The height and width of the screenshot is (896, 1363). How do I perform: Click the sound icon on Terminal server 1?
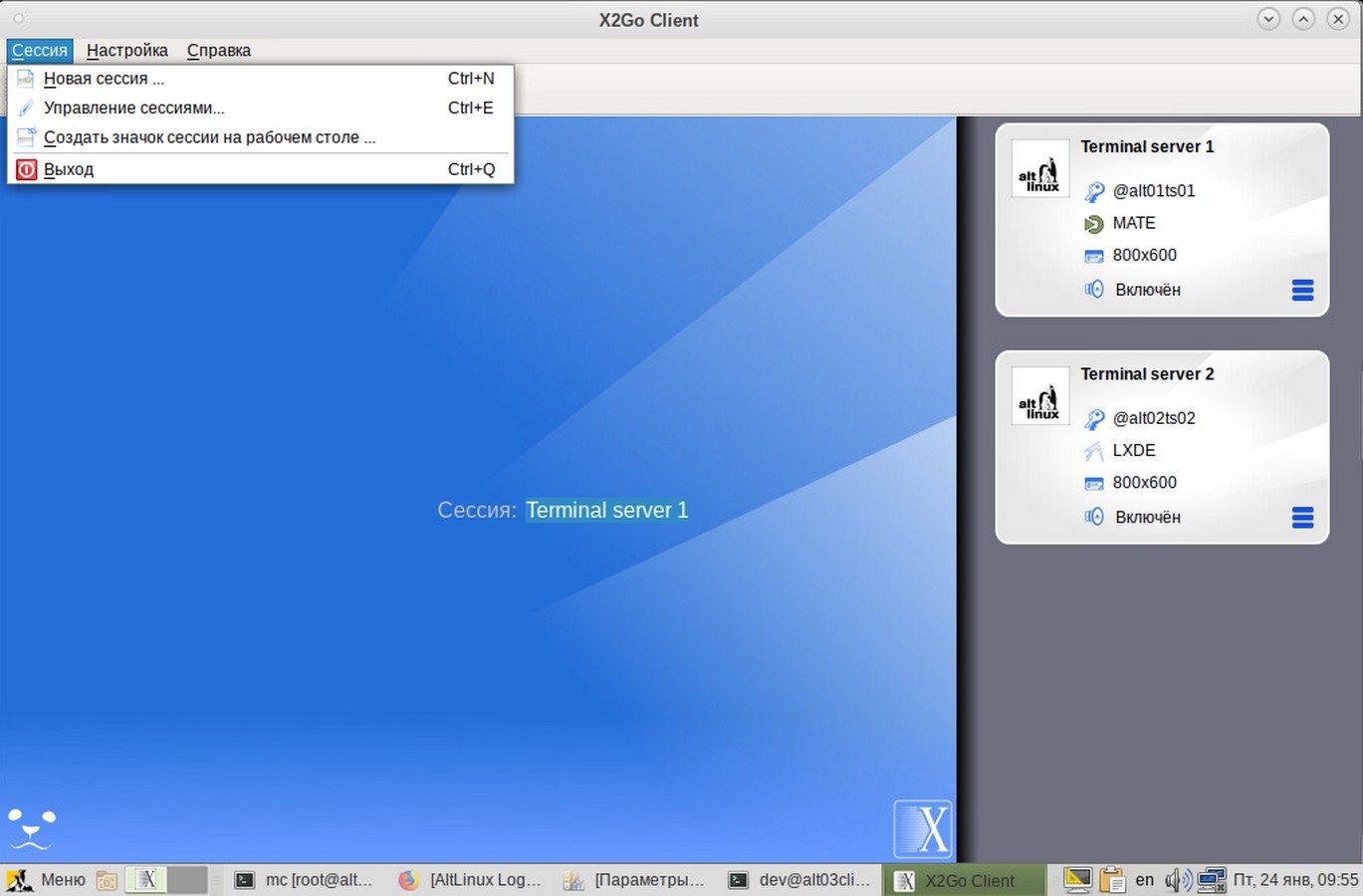pos(1094,290)
